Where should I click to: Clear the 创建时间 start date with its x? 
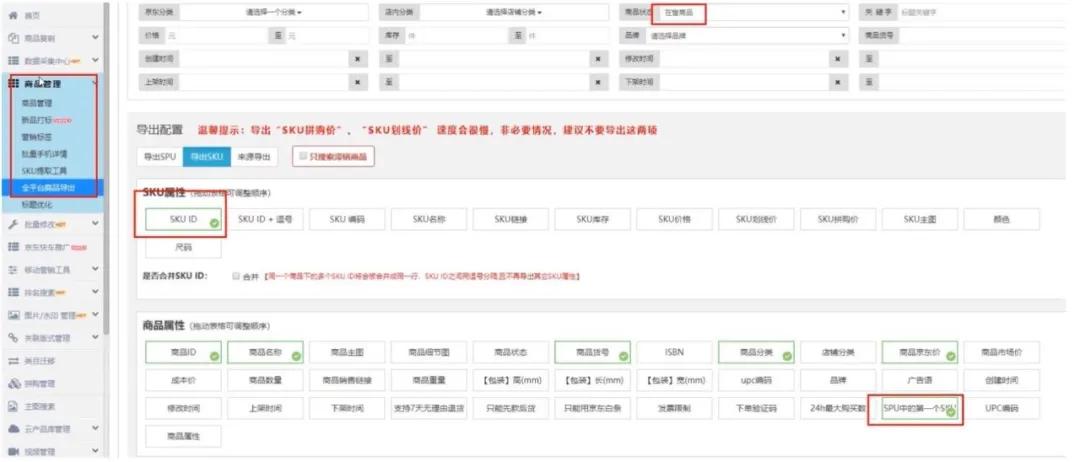pyautogui.click(x=357, y=59)
